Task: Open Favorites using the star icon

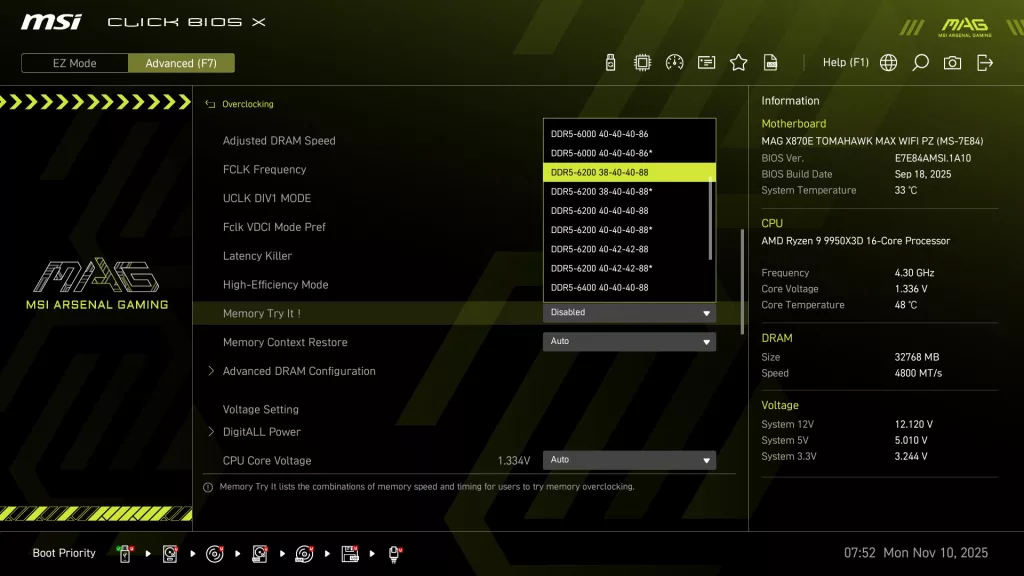Action: coord(738,61)
